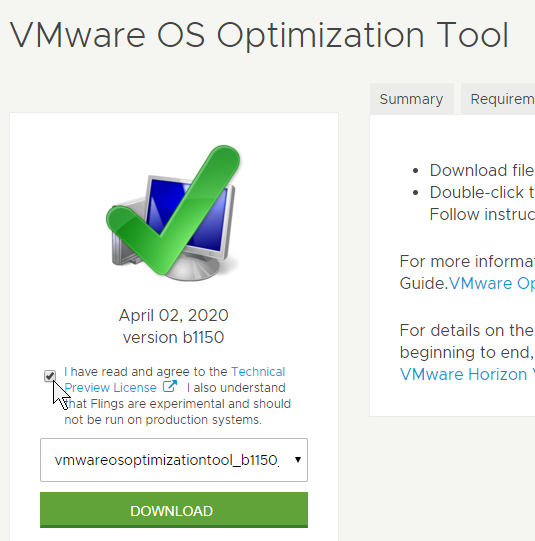Select the vmwareosoptimizationtool_b1150 file selector

point(174,460)
